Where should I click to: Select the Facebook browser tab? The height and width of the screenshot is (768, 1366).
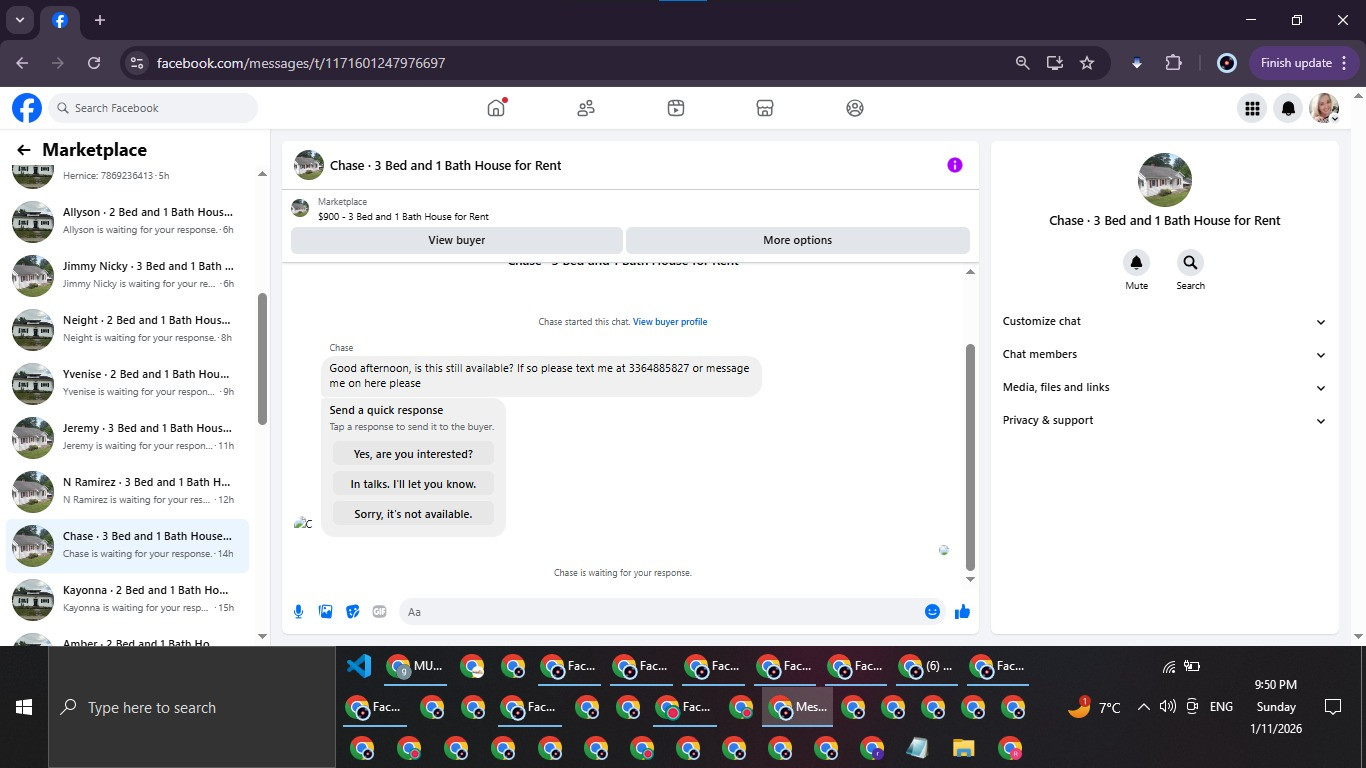tap(60, 20)
